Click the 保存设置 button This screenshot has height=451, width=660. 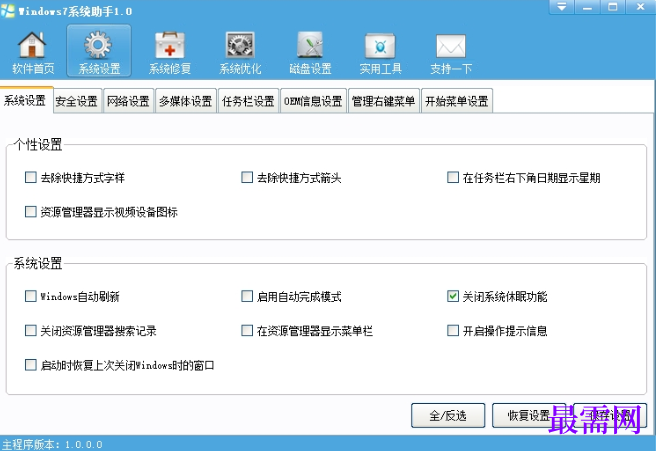point(609,416)
